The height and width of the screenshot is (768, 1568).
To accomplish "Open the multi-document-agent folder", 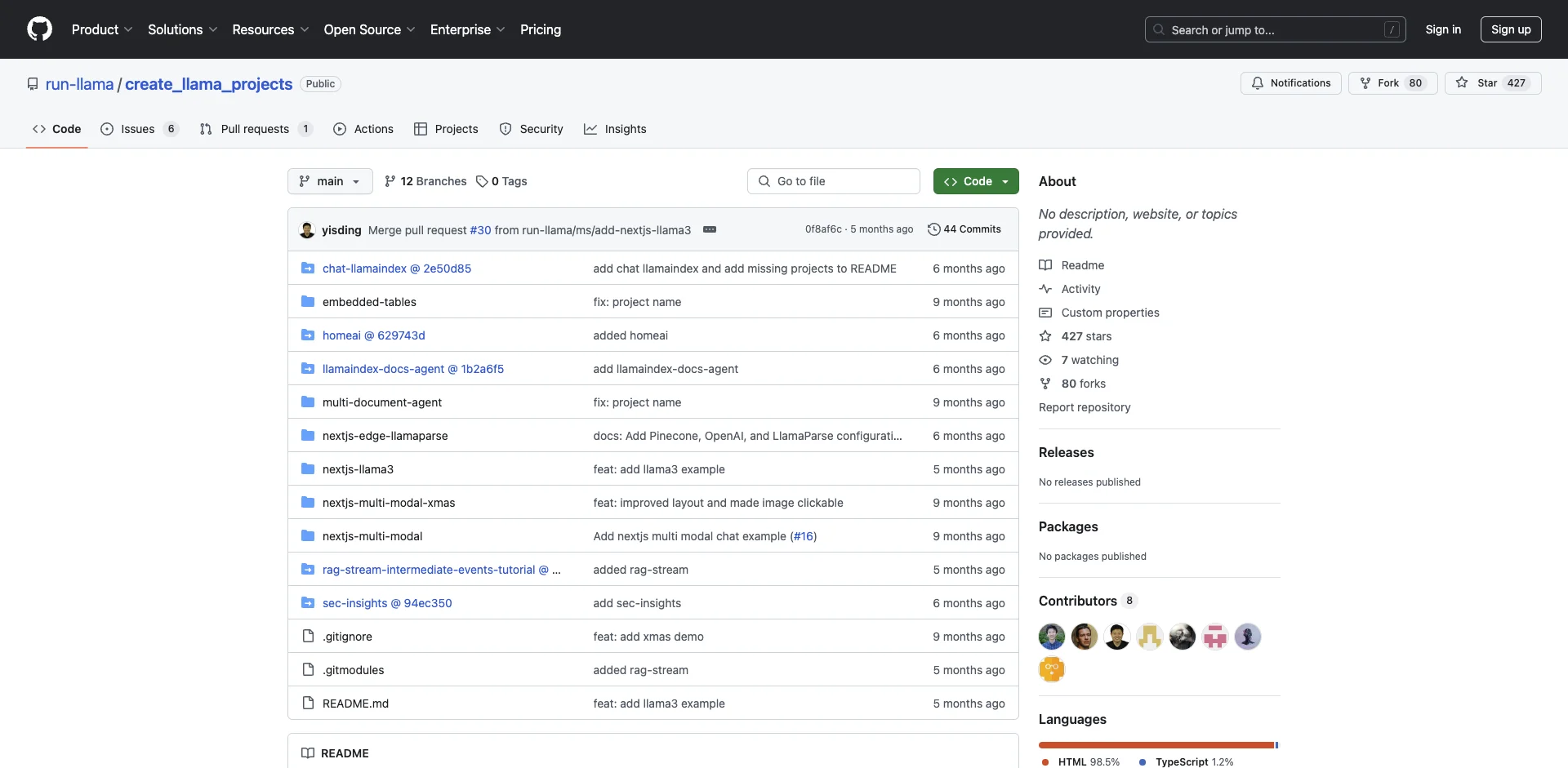I will click(381, 402).
